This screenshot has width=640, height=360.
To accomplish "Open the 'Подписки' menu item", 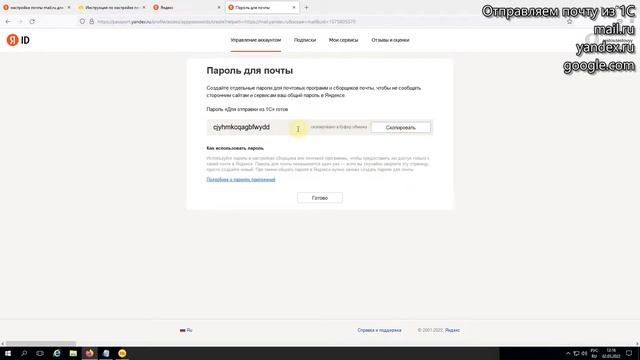I will click(305, 40).
